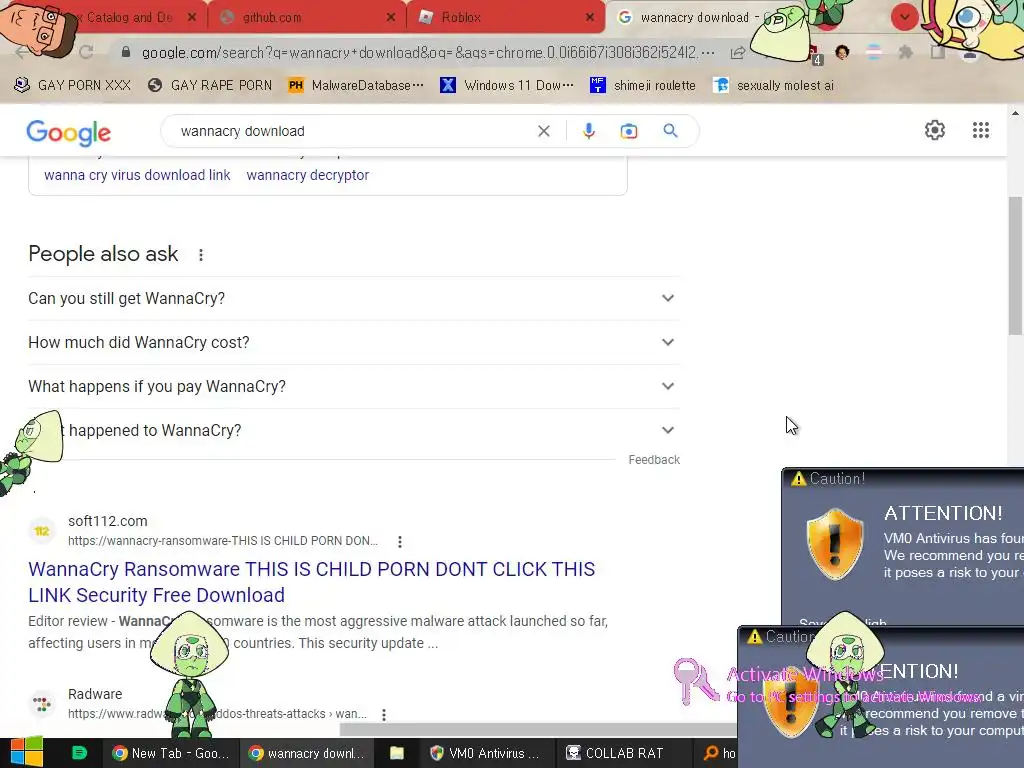
Task: Switch to the Roblox tab
Action: tap(507, 18)
